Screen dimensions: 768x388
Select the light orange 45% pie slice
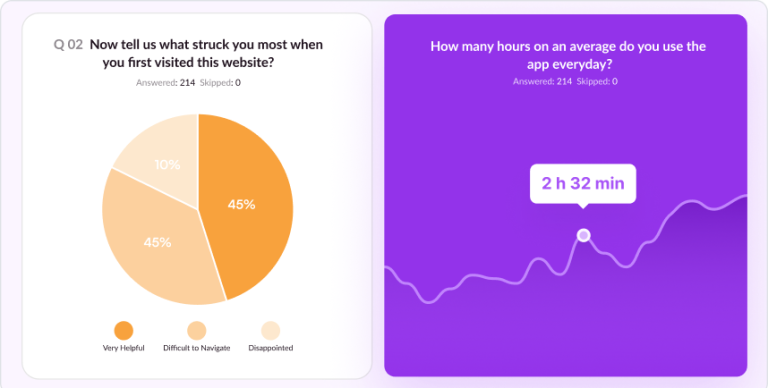pyautogui.click(x=157, y=242)
